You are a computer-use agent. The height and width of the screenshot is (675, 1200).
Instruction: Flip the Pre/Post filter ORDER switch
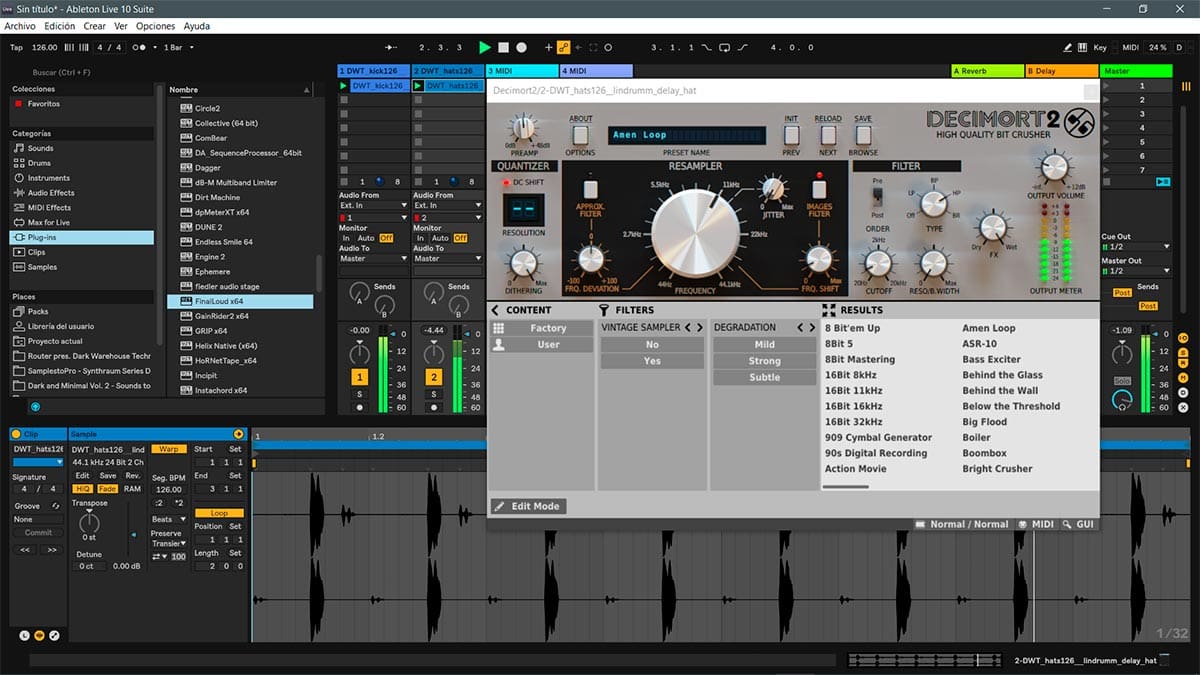click(878, 197)
